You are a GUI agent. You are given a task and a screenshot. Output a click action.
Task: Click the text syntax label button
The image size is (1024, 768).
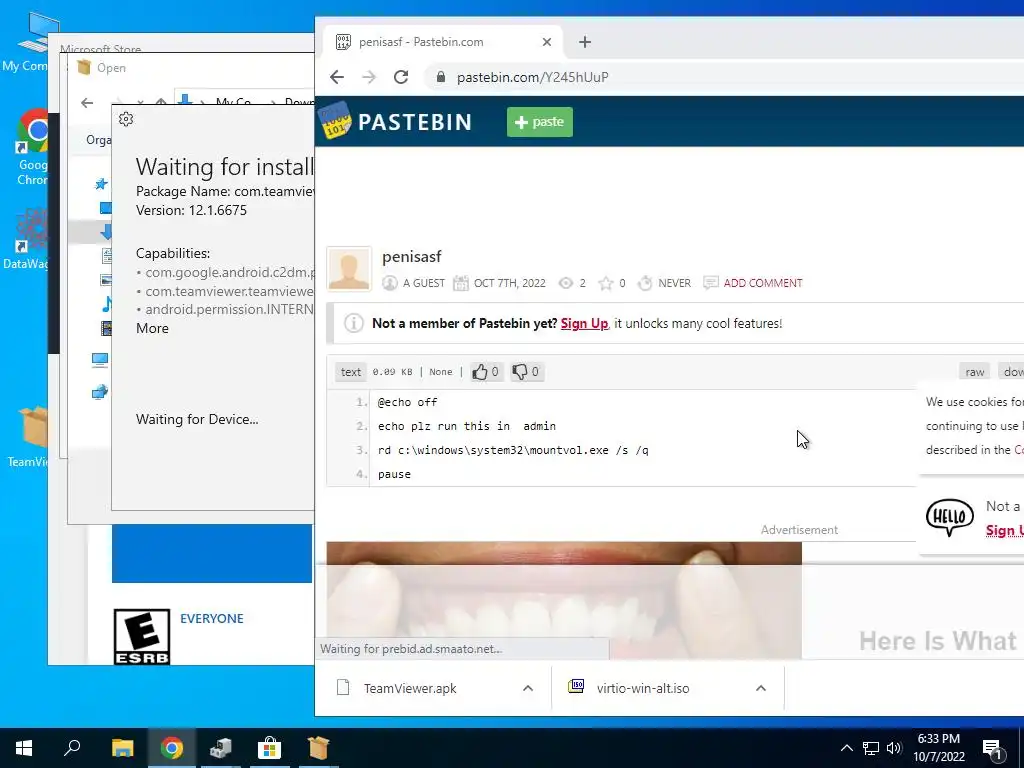351,372
